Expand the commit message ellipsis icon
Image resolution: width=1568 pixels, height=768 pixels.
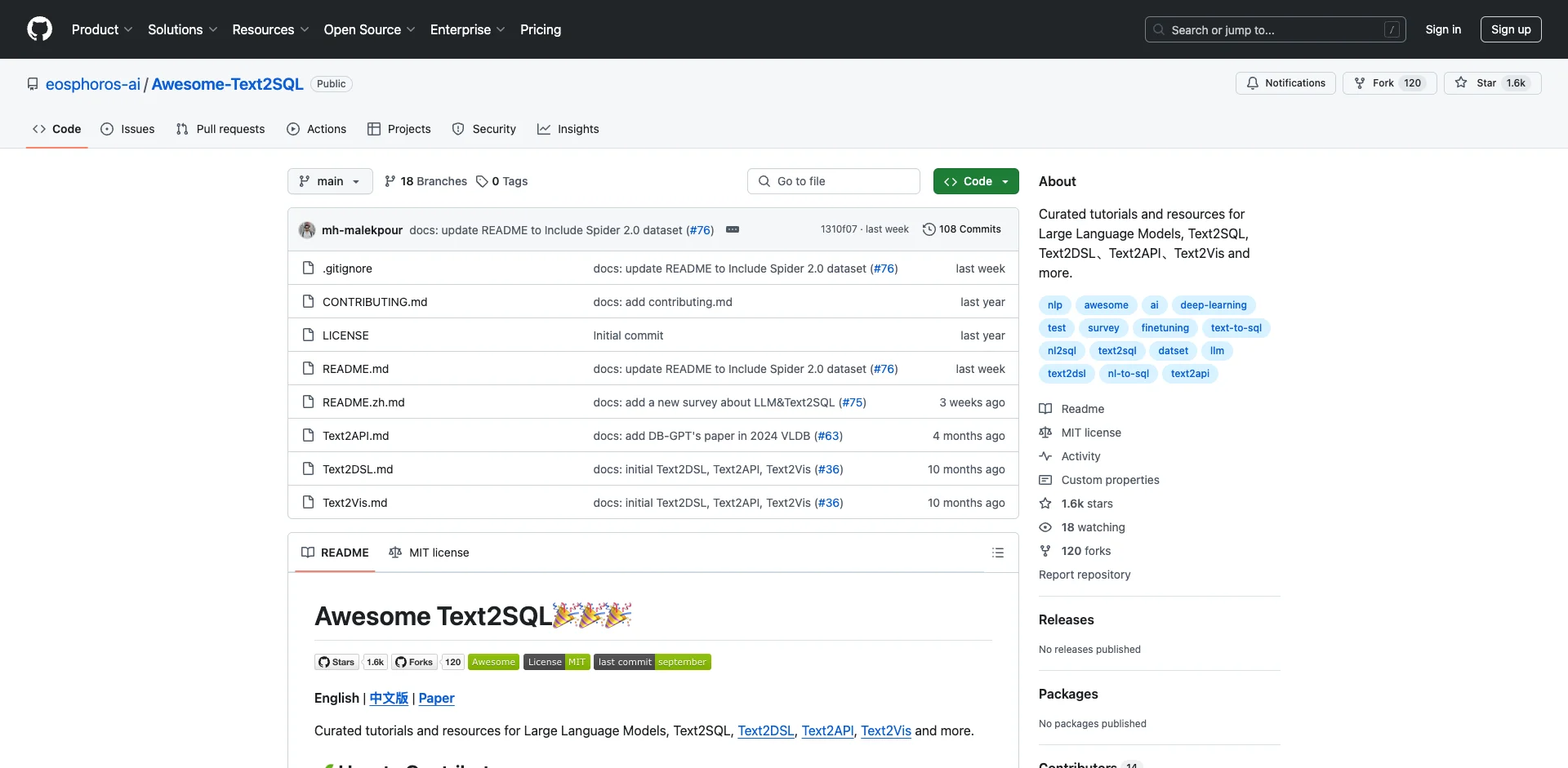[733, 229]
